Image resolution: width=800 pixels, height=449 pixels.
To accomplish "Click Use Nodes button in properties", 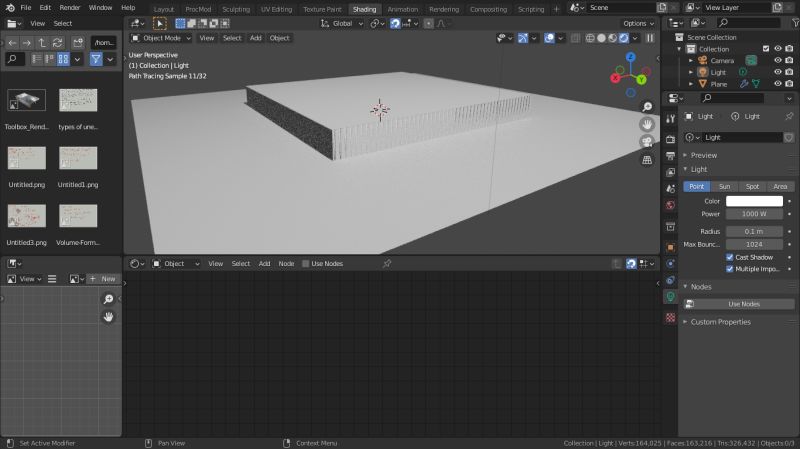I will point(739,304).
